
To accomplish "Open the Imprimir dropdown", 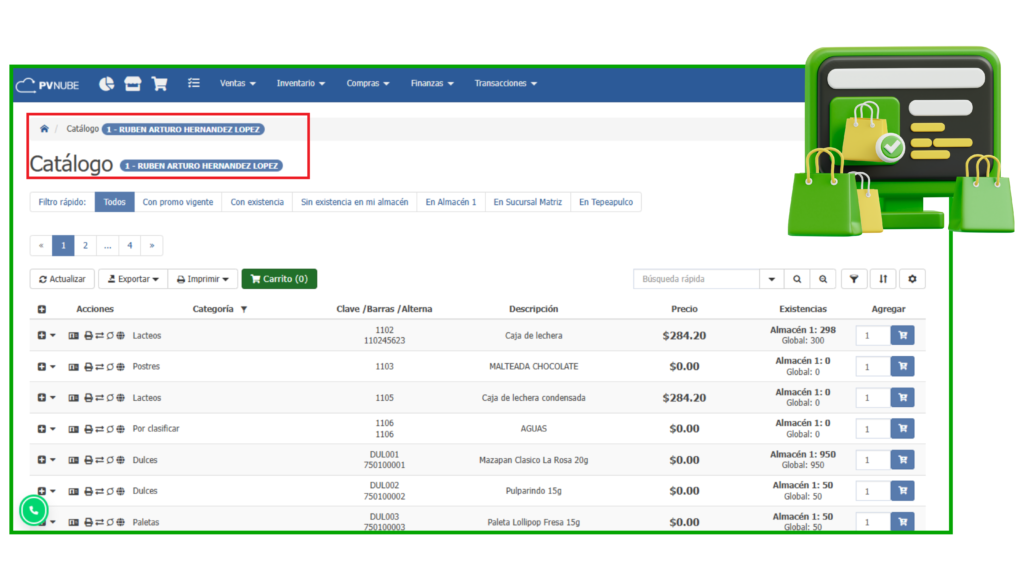I will pyautogui.click(x=202, y=279).
